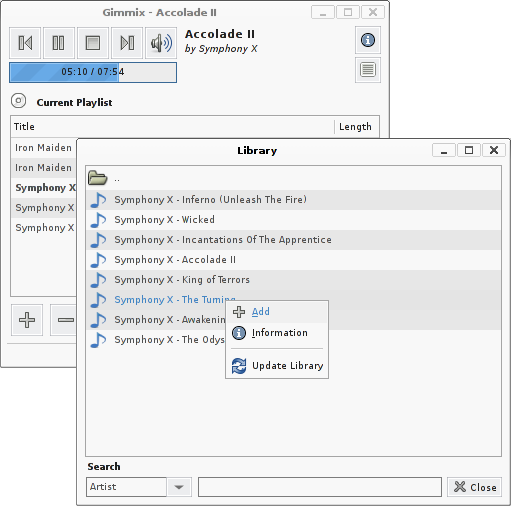Image resolution: width=511 pixels, height=506 pixels.
Task: Select the bold Symphony X playlist row
Action: pyautogui.click(x=44, y=187)
